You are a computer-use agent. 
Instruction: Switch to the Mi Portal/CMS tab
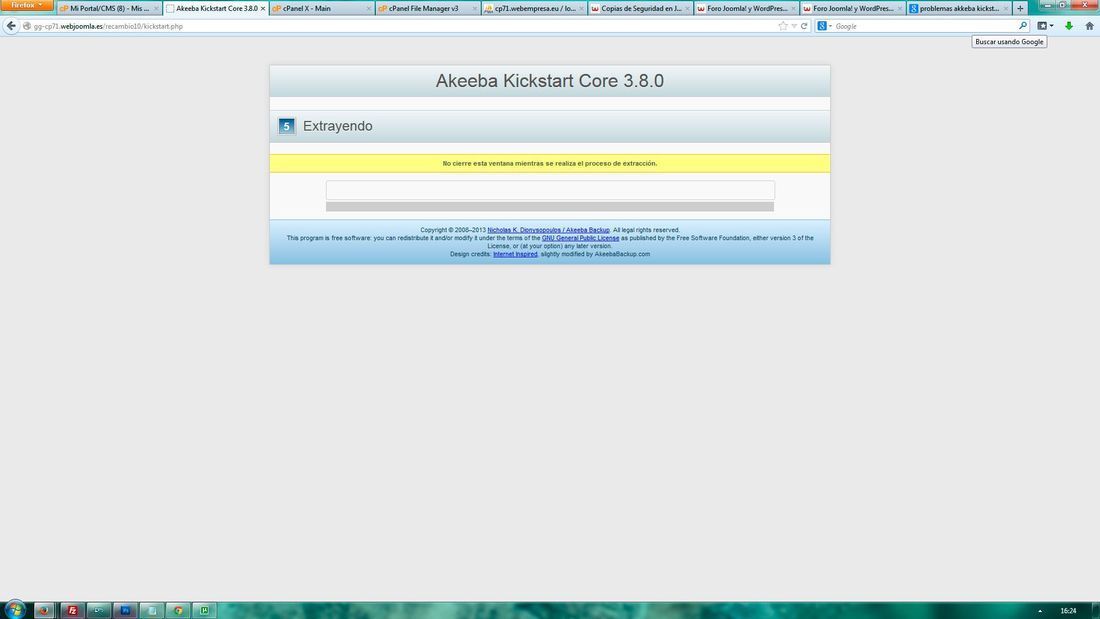point(109,8)
